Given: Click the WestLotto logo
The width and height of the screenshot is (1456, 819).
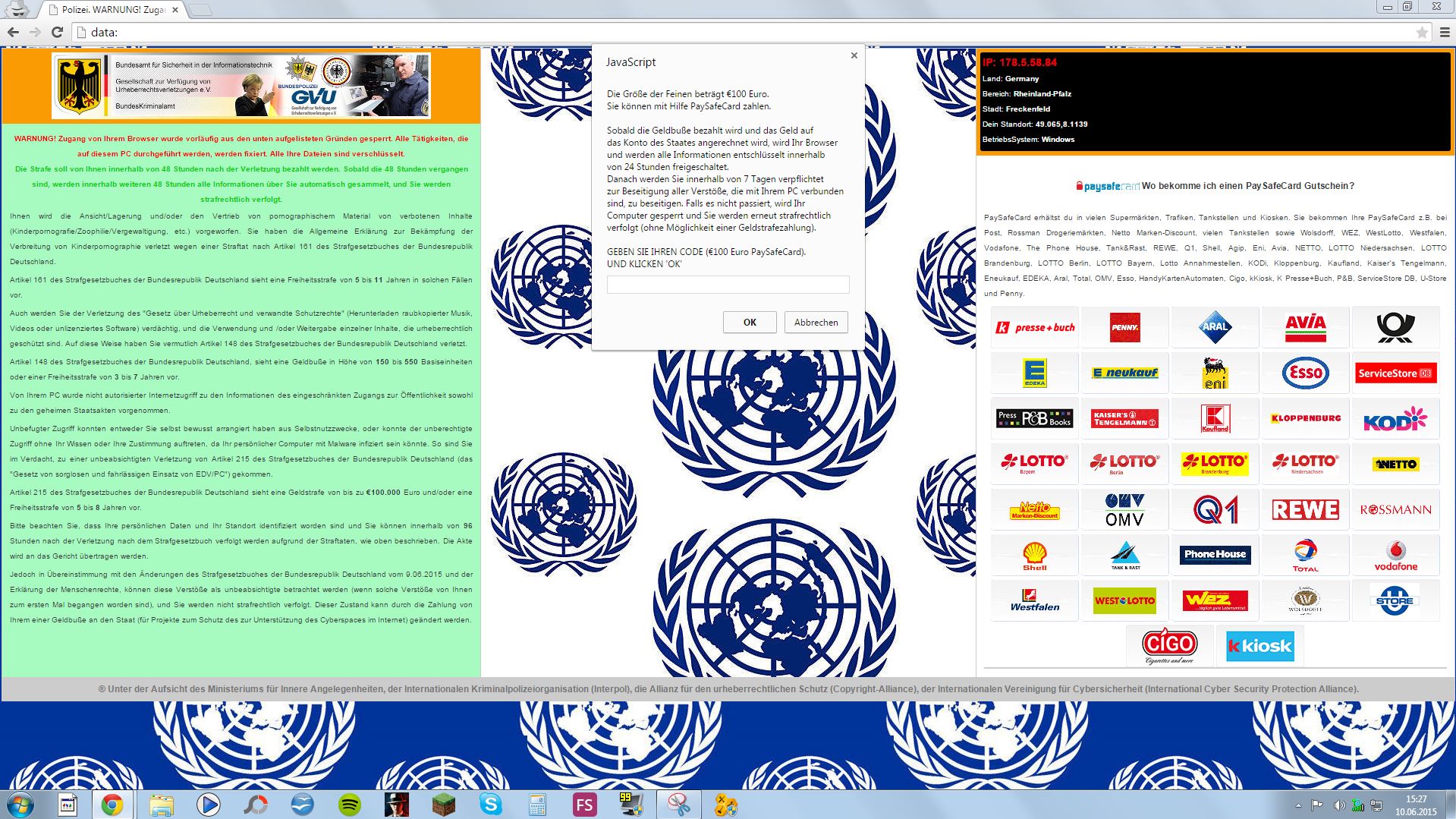Looking at the screenshot, I should point(1124,600).
